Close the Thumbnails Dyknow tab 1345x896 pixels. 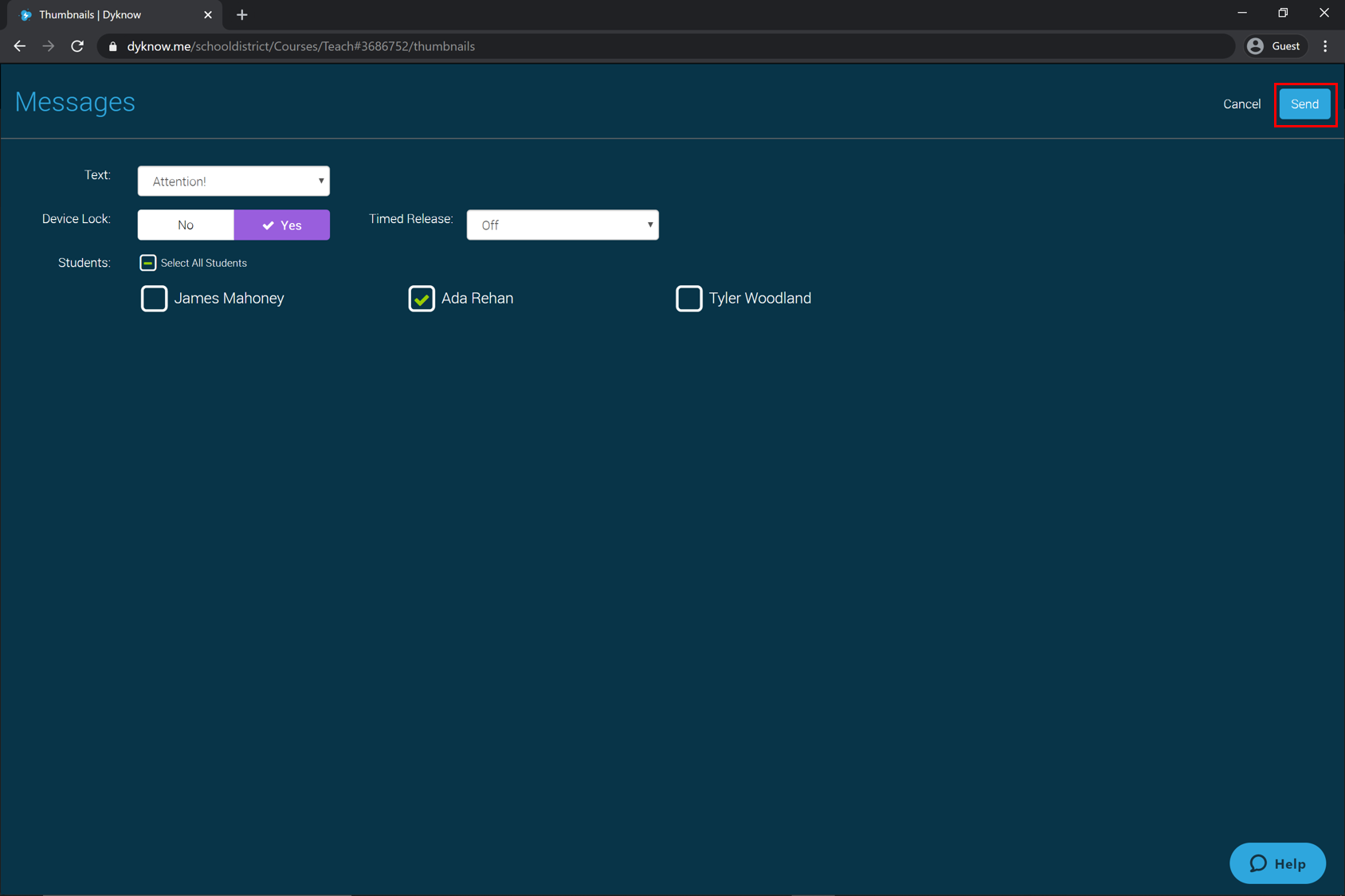click(208, 15)
